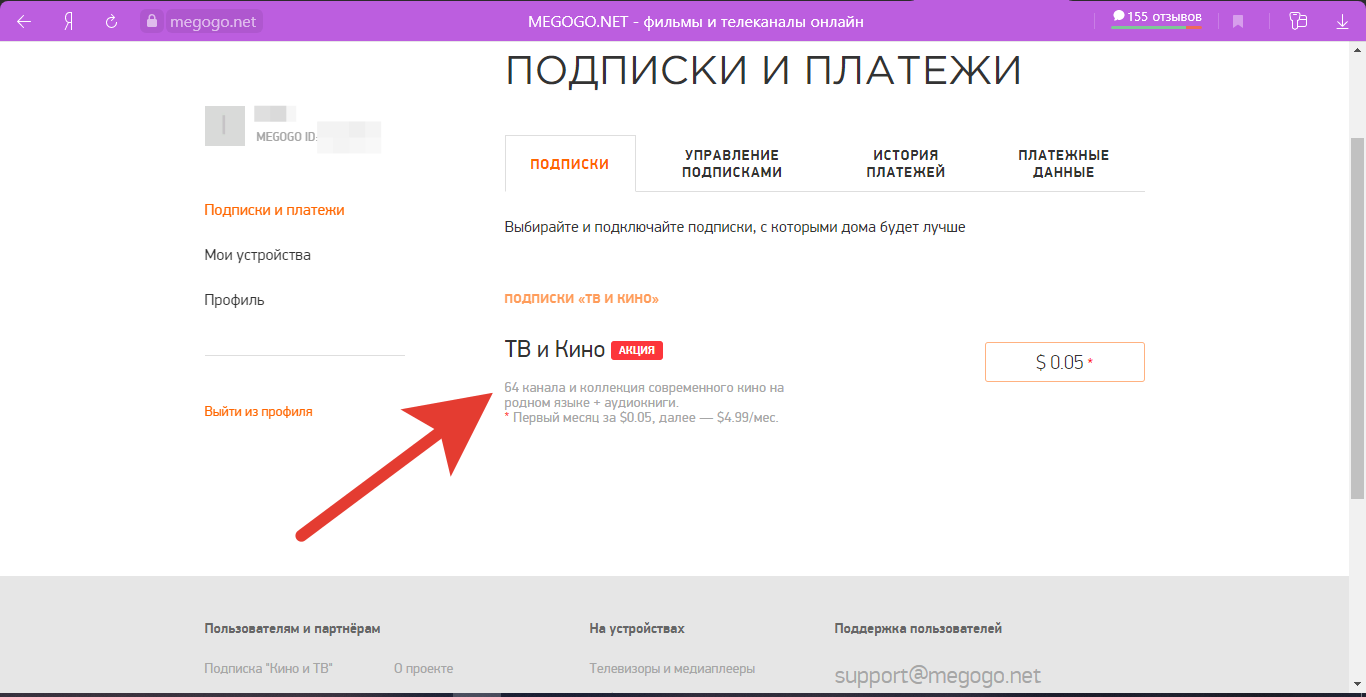Open Мои устройства in the sidebar
Screen dimensions: 1366x697
coord(257,255)
